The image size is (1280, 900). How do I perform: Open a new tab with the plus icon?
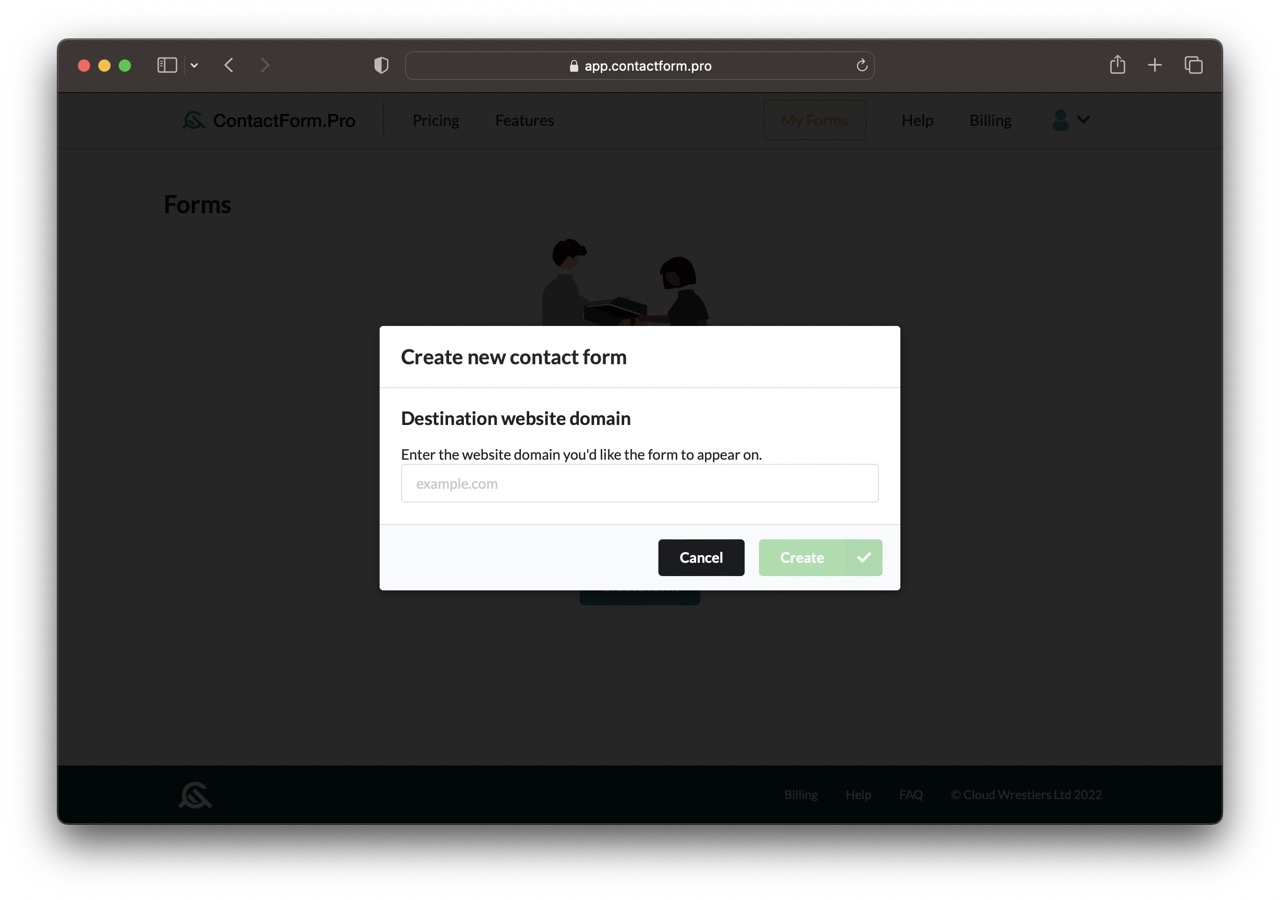point(1155,64)
